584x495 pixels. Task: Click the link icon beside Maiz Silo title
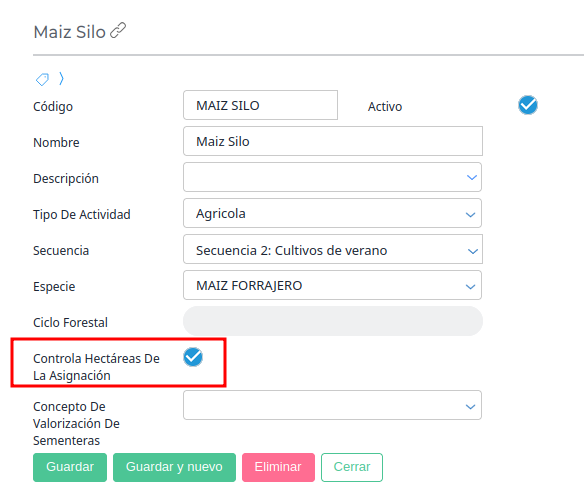[x=118, y=31]
